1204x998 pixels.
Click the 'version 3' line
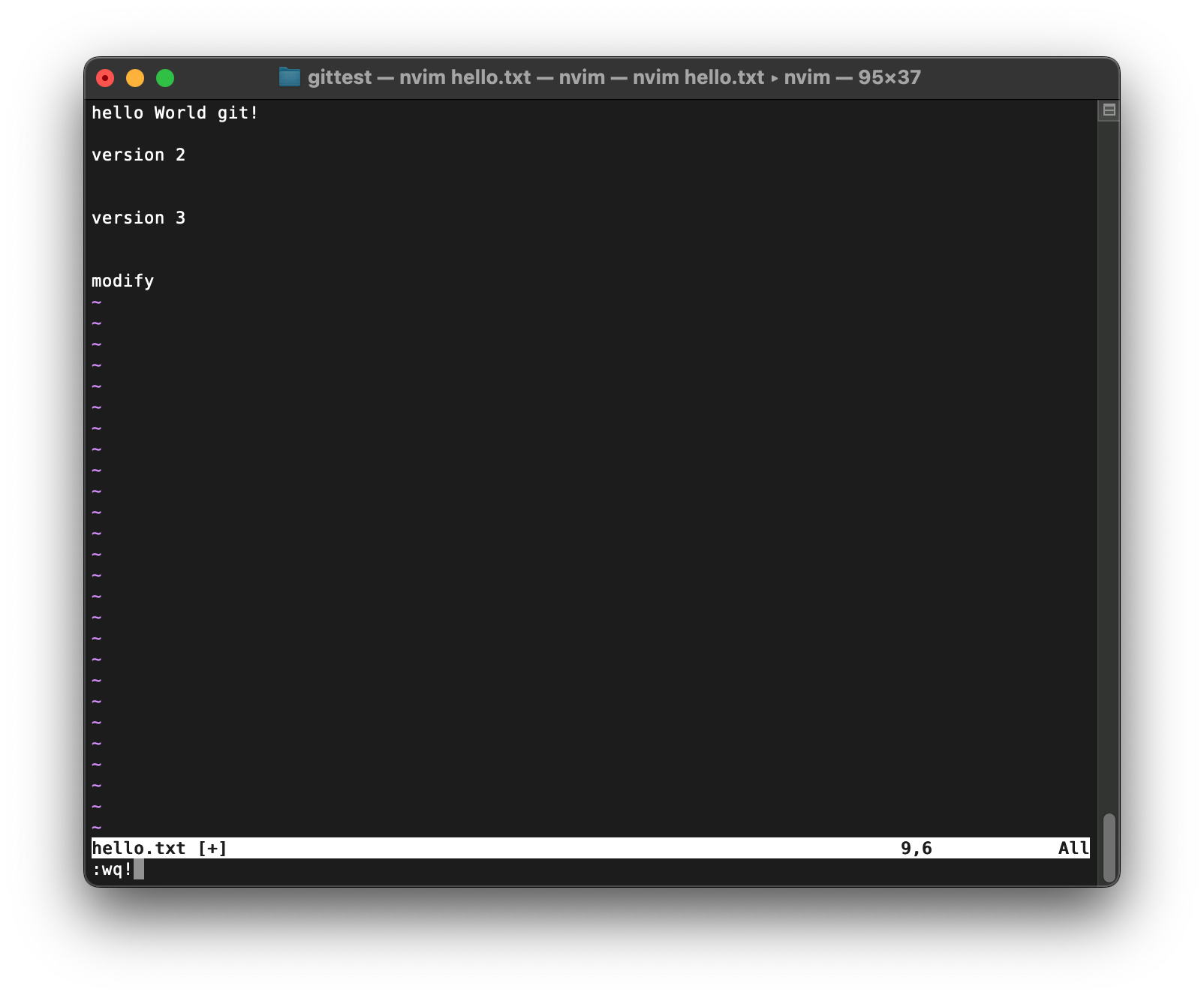[138, 218]
